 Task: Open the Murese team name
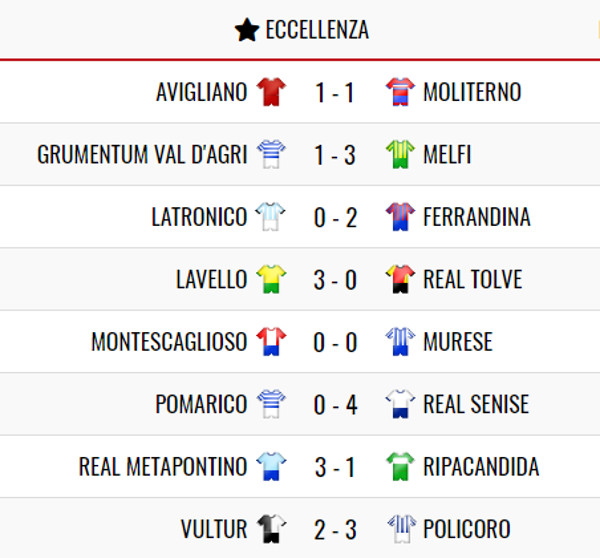pos(458,342)
